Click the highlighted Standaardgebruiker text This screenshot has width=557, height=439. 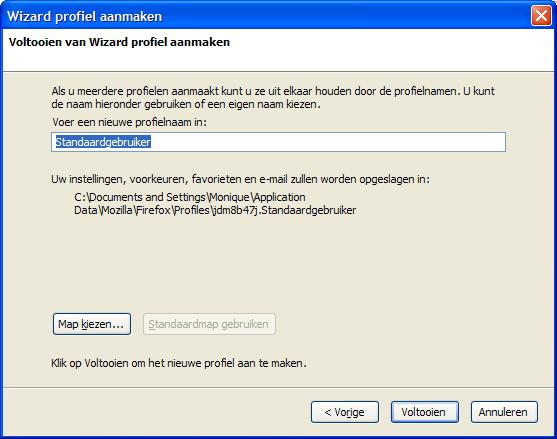tap(103, 142)
